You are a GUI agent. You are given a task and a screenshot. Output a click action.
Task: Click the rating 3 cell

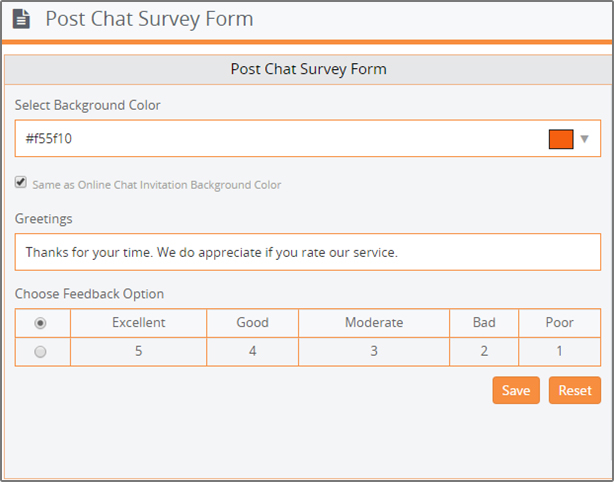pyautogui.click(x=374, y=352)
